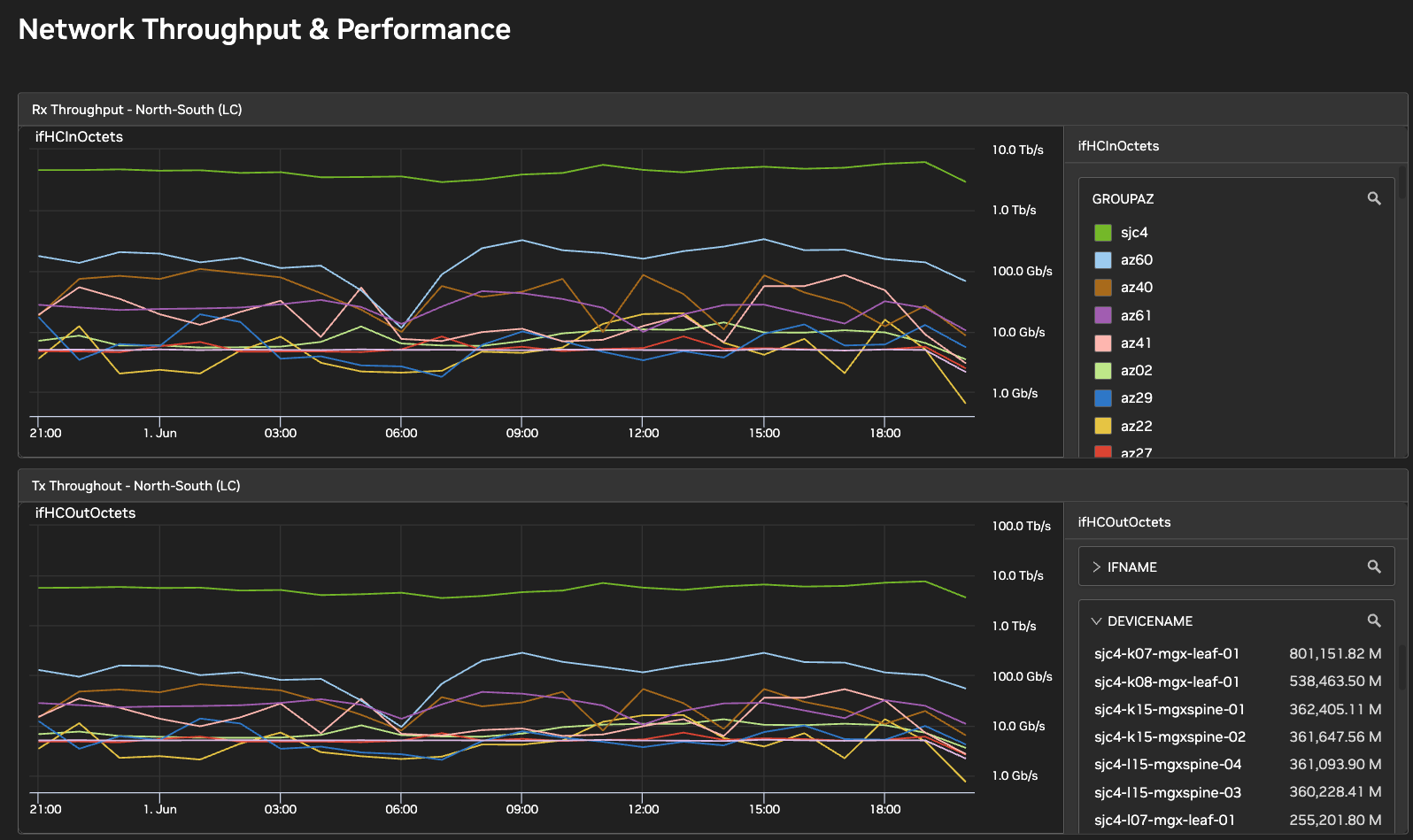The image size is (1413, 840).
Task: Click the ifHCInOctets legend panel header
Action: (x=1118, y=146)
